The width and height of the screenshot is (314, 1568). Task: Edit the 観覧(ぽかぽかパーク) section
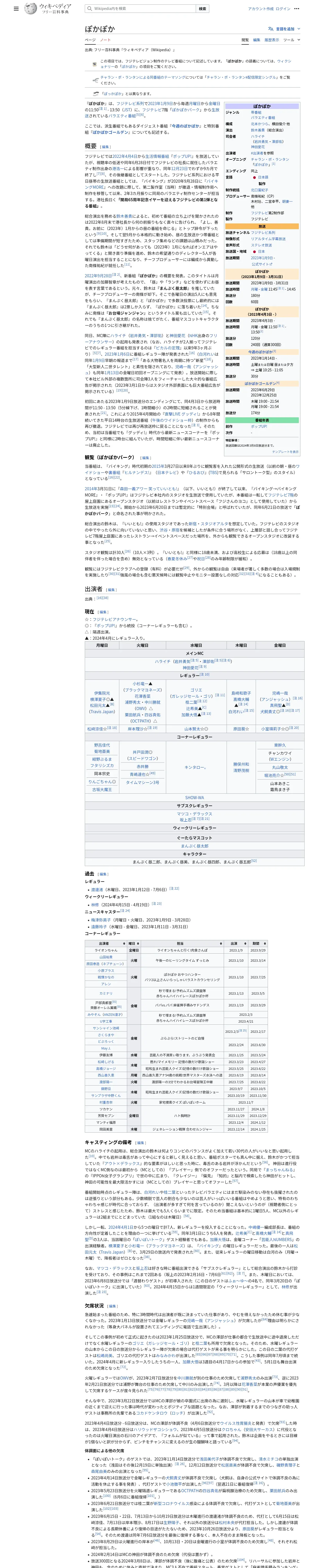[x=145, y=458]
